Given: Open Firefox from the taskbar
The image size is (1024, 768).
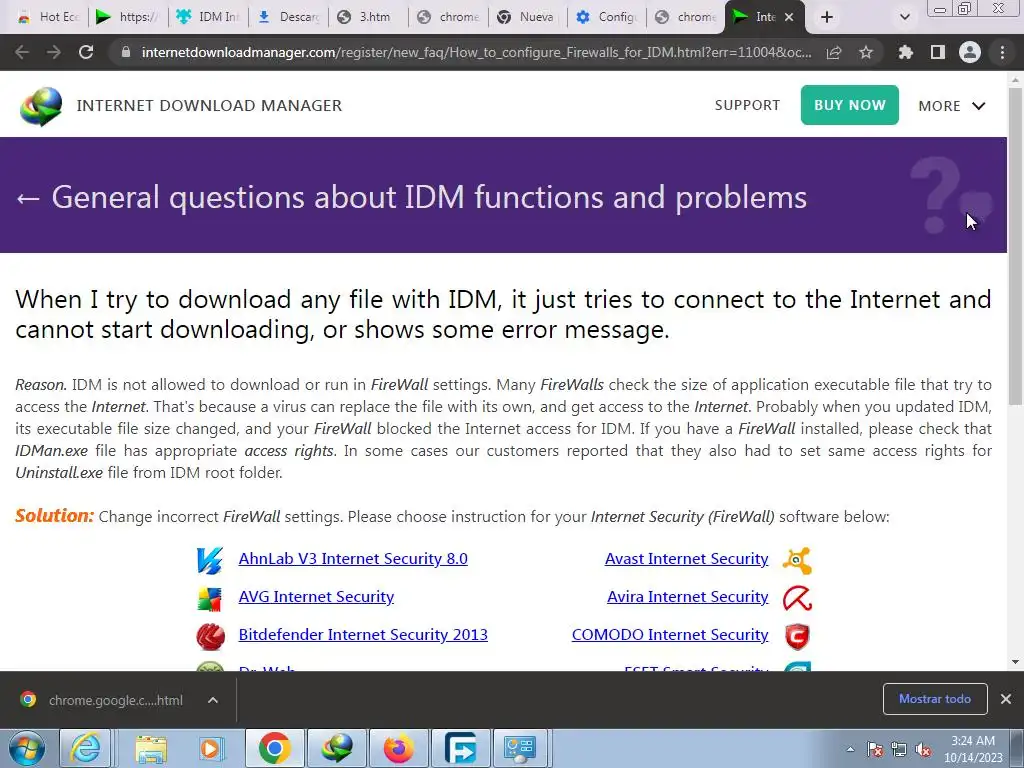Looking at the screenshot, I should point(398,748).
